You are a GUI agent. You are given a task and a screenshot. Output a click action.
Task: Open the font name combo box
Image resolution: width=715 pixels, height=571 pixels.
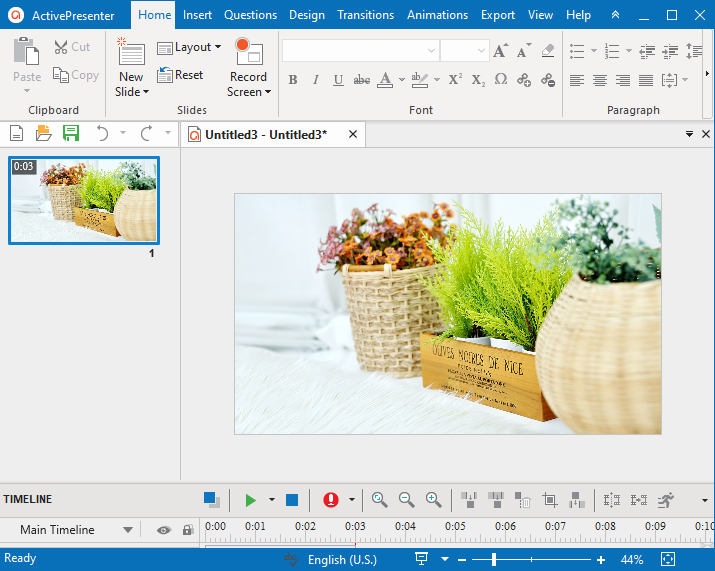(x=361, y=51)
